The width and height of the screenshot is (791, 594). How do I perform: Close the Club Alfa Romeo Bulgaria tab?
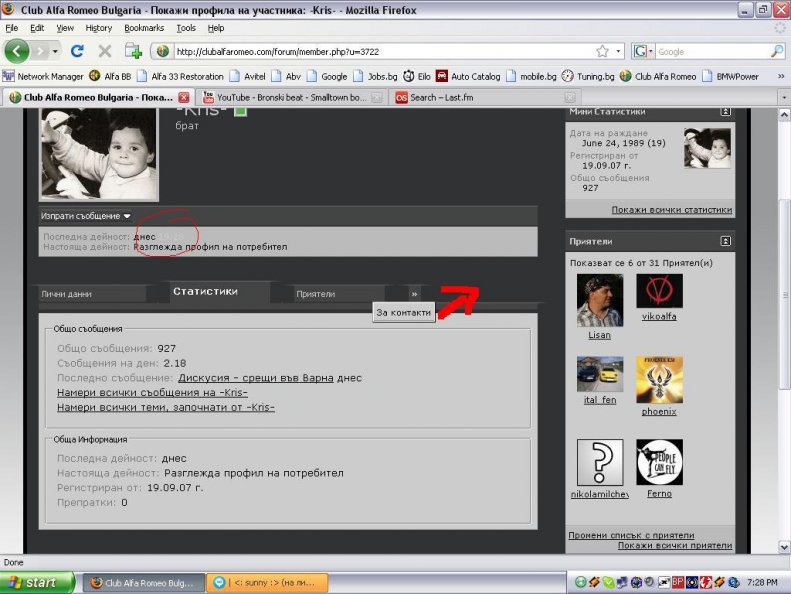click(183, 97)
